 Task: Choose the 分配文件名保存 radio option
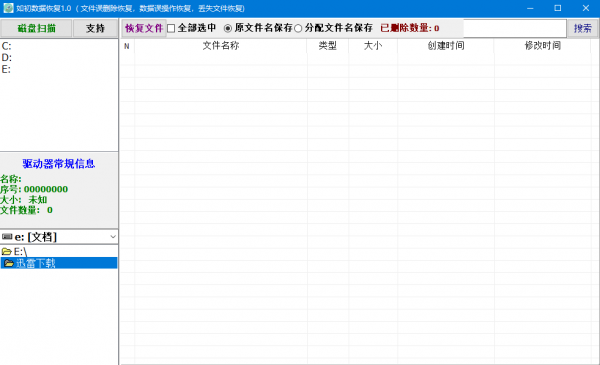click(x=298, y=28)
